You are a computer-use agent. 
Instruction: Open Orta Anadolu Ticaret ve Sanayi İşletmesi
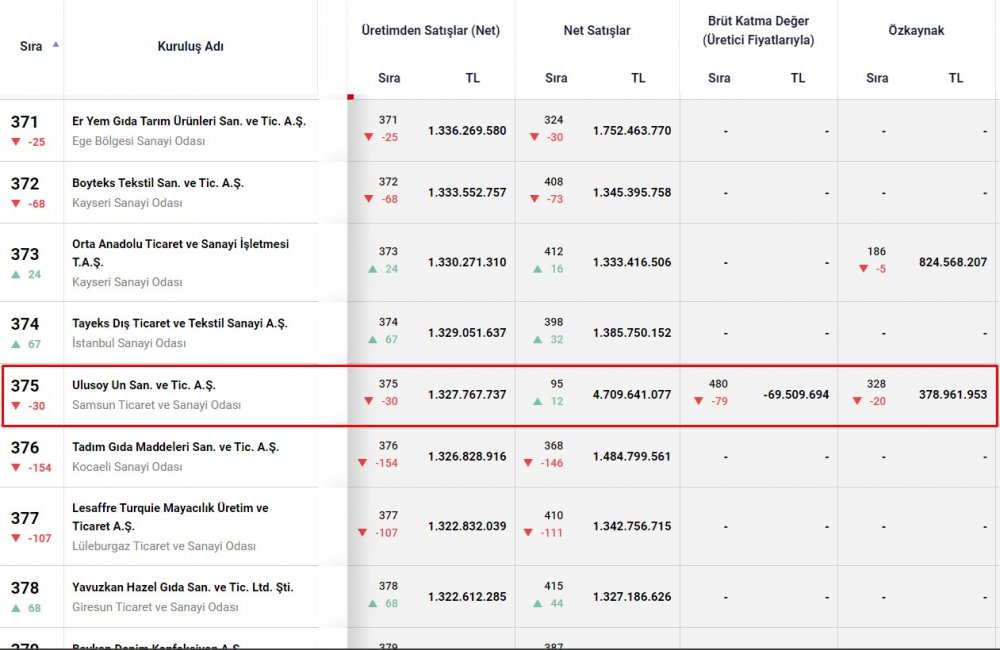point(180,253)
